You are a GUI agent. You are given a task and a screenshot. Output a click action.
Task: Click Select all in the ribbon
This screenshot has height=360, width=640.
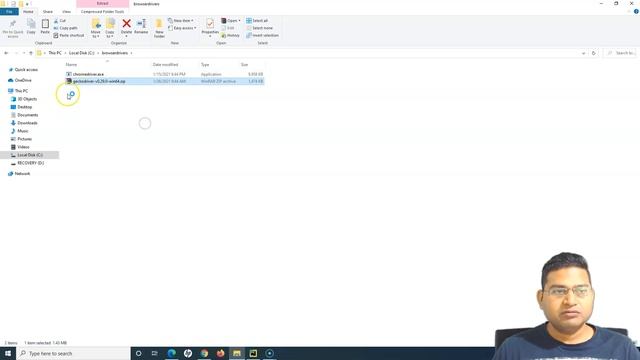pyautogui.click(x=257, y=20)
